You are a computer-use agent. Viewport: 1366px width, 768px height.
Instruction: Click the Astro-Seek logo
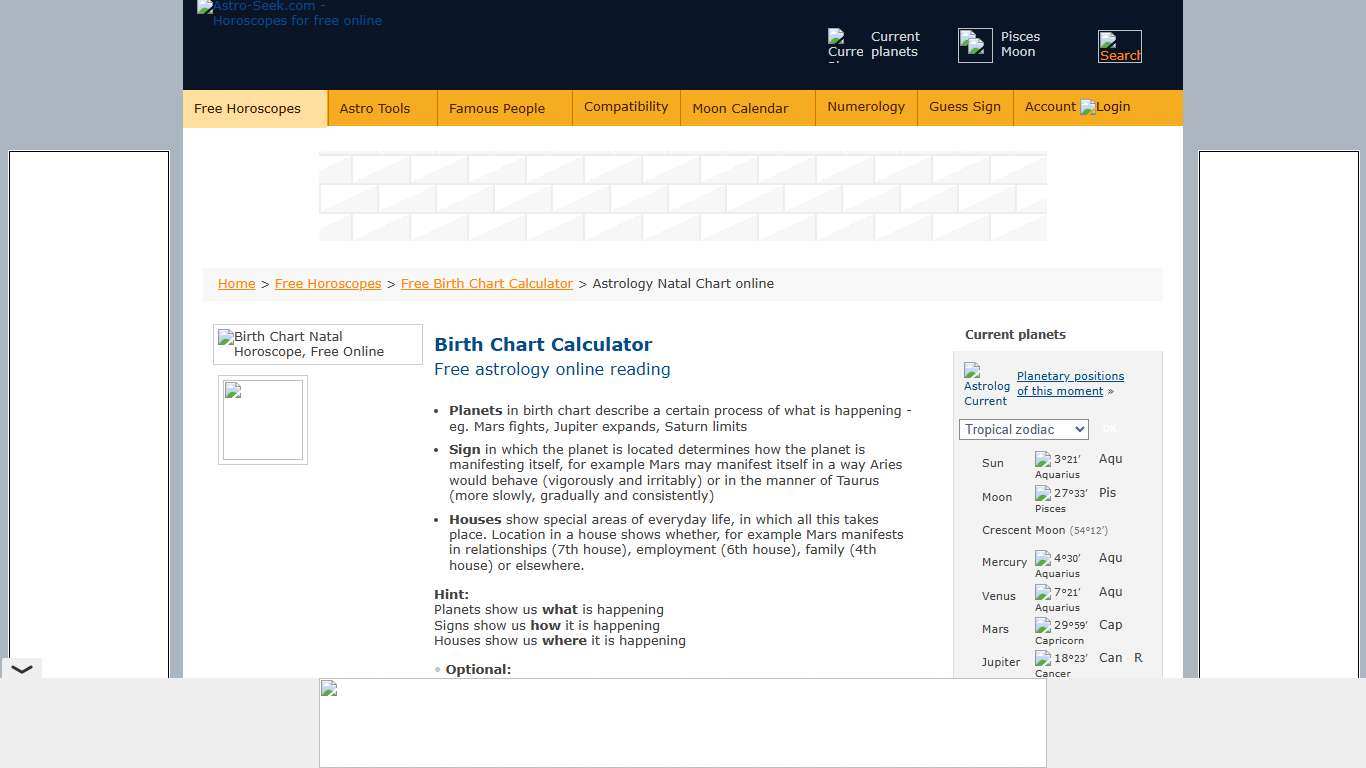point(288,14)
